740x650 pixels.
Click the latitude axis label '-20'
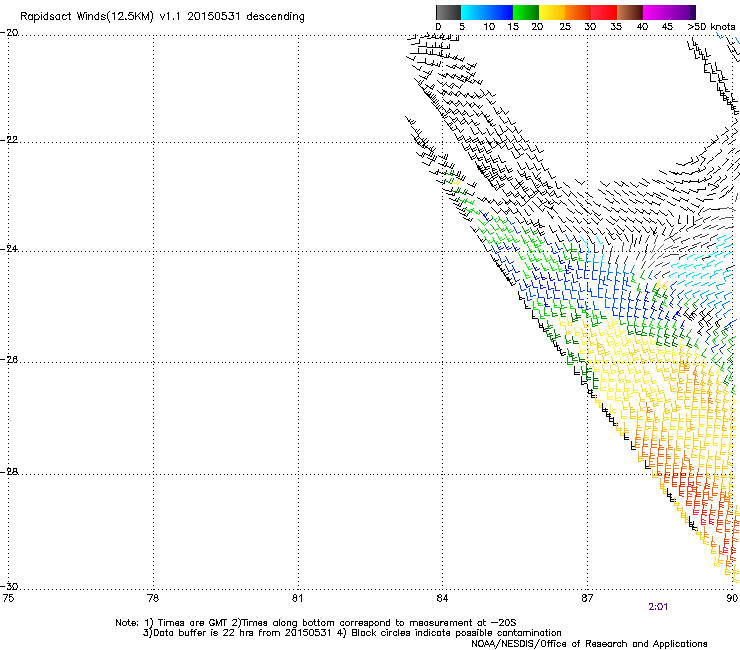tap(9, 33)
